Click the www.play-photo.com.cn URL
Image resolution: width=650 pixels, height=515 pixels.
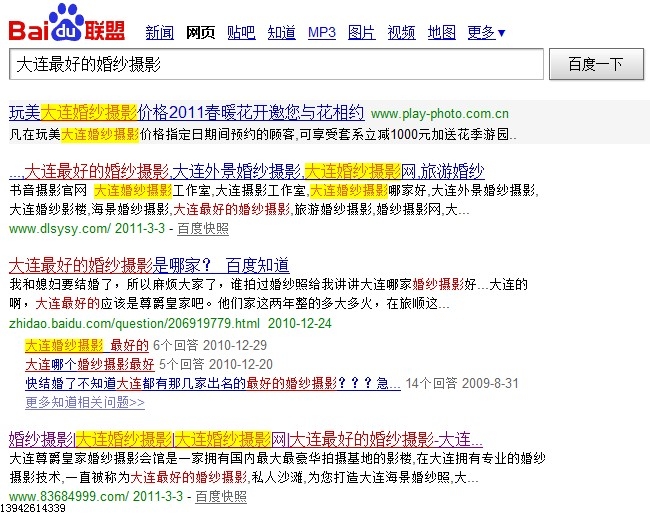coord(439,114)
